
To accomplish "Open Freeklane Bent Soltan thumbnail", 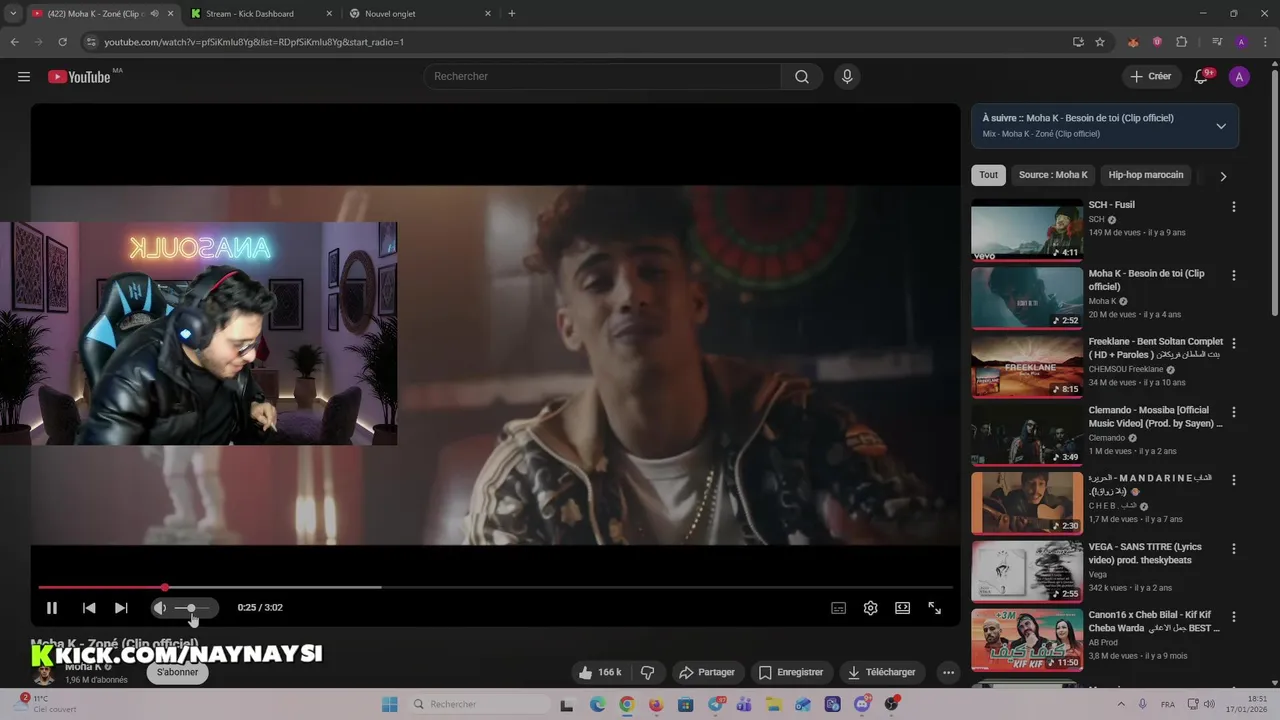I will [x=1027, y=366].
